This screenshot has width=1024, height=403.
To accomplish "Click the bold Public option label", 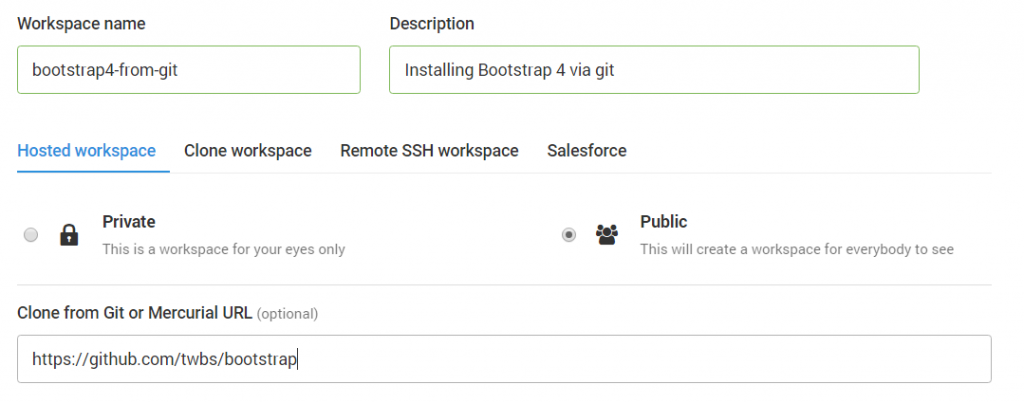I will (x=664, y=221).
